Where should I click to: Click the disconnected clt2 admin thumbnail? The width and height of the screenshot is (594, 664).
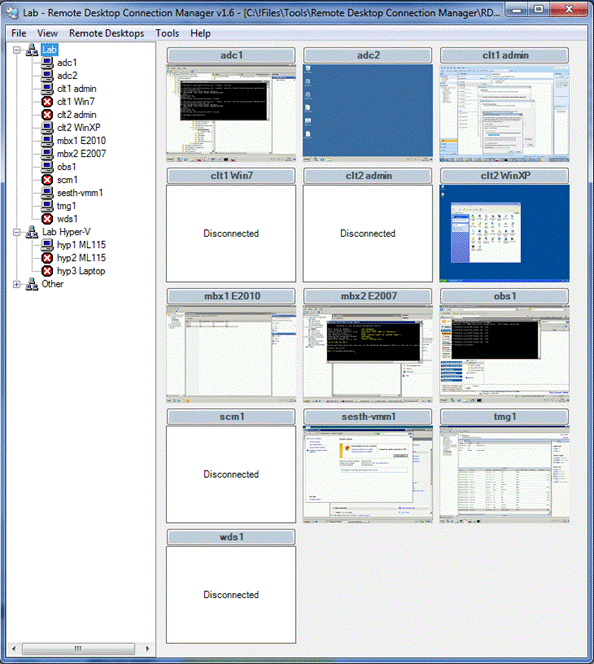[367, 233]
